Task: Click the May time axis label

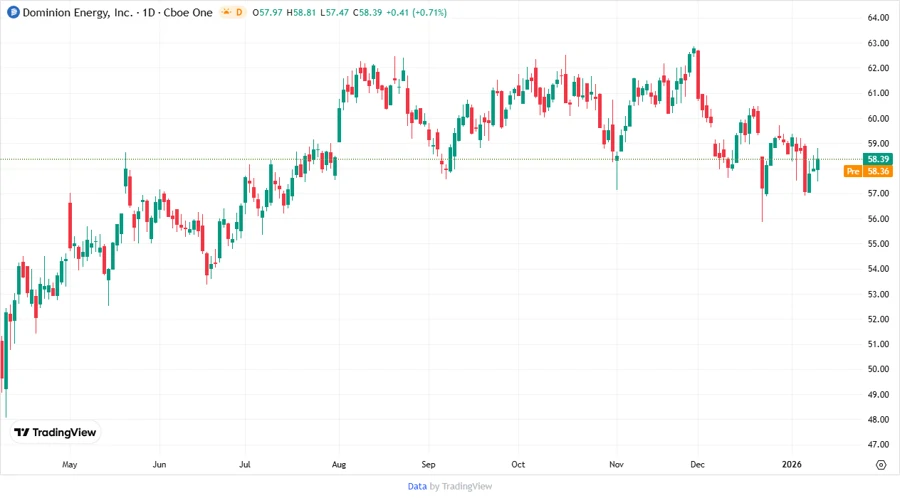Action: [69, 464]
